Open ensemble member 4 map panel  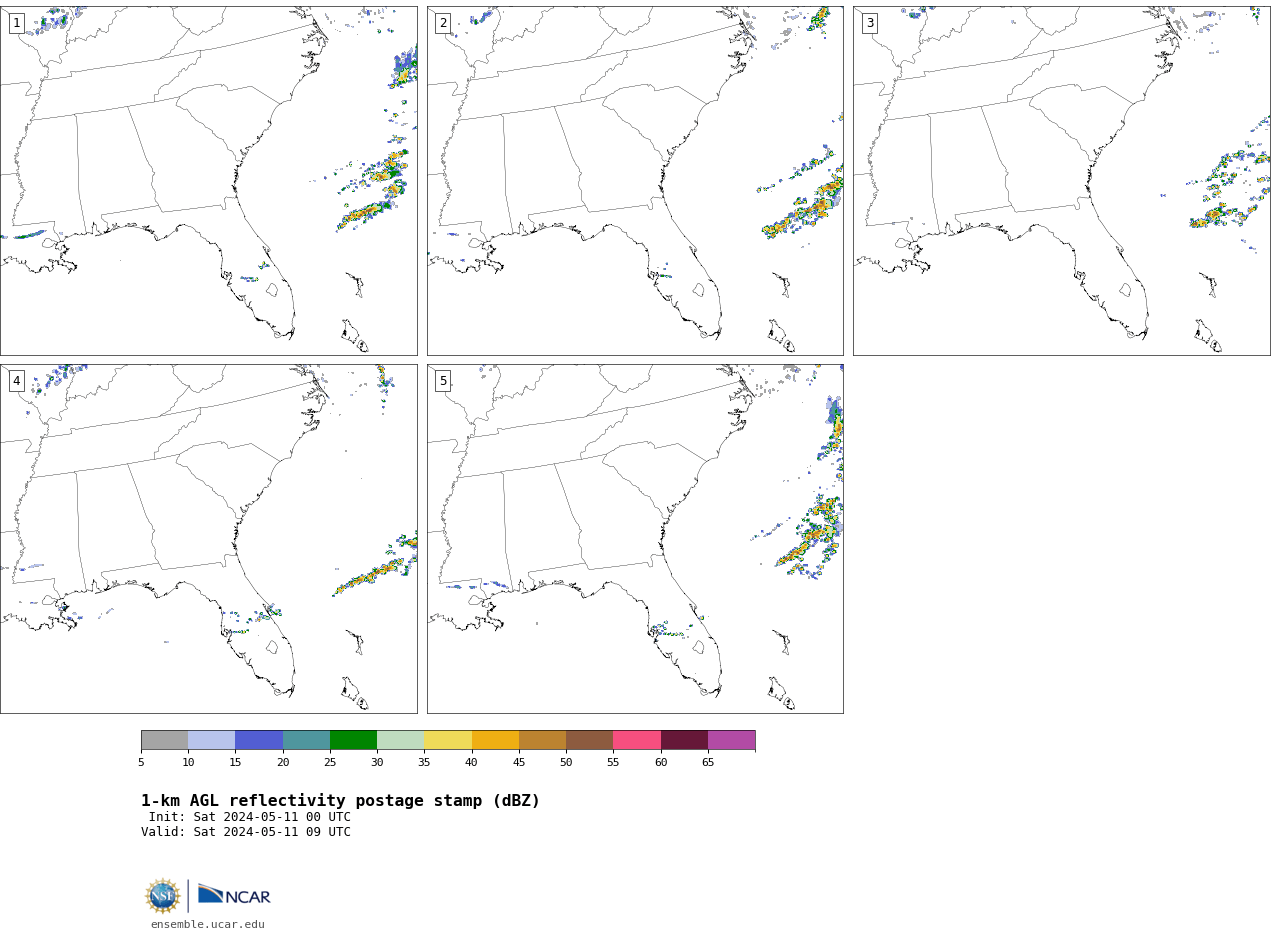(208, 539)
